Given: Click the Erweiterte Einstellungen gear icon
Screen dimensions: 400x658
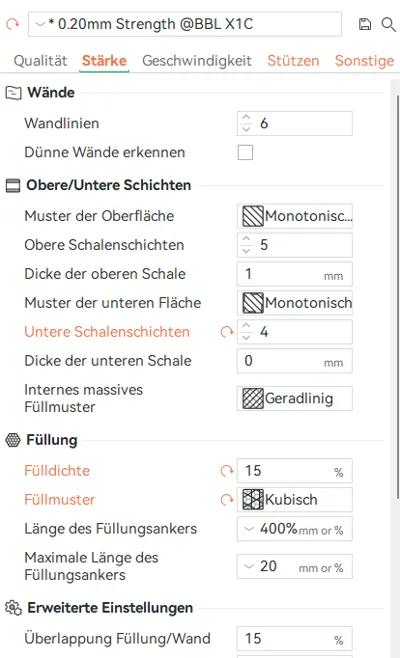Looking at the screenshot, I should click(x=13, y=608).
